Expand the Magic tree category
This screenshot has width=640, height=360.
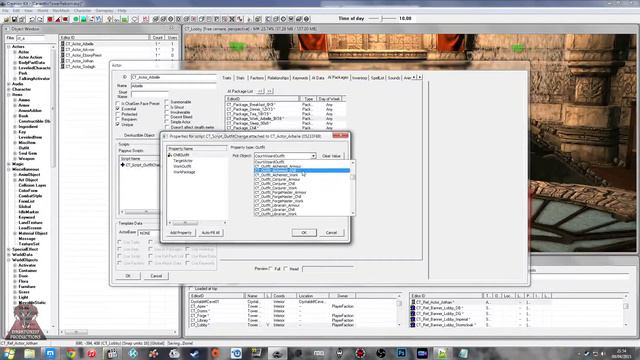[x=9, y=164]
